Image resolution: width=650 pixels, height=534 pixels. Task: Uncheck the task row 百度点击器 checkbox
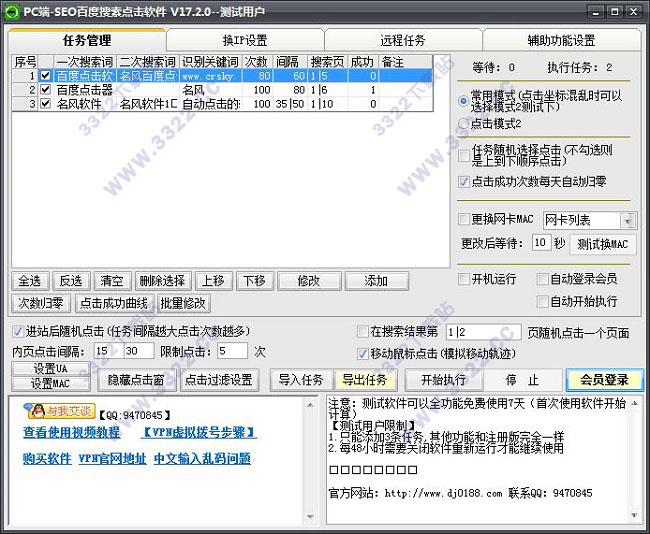(44, 89)
